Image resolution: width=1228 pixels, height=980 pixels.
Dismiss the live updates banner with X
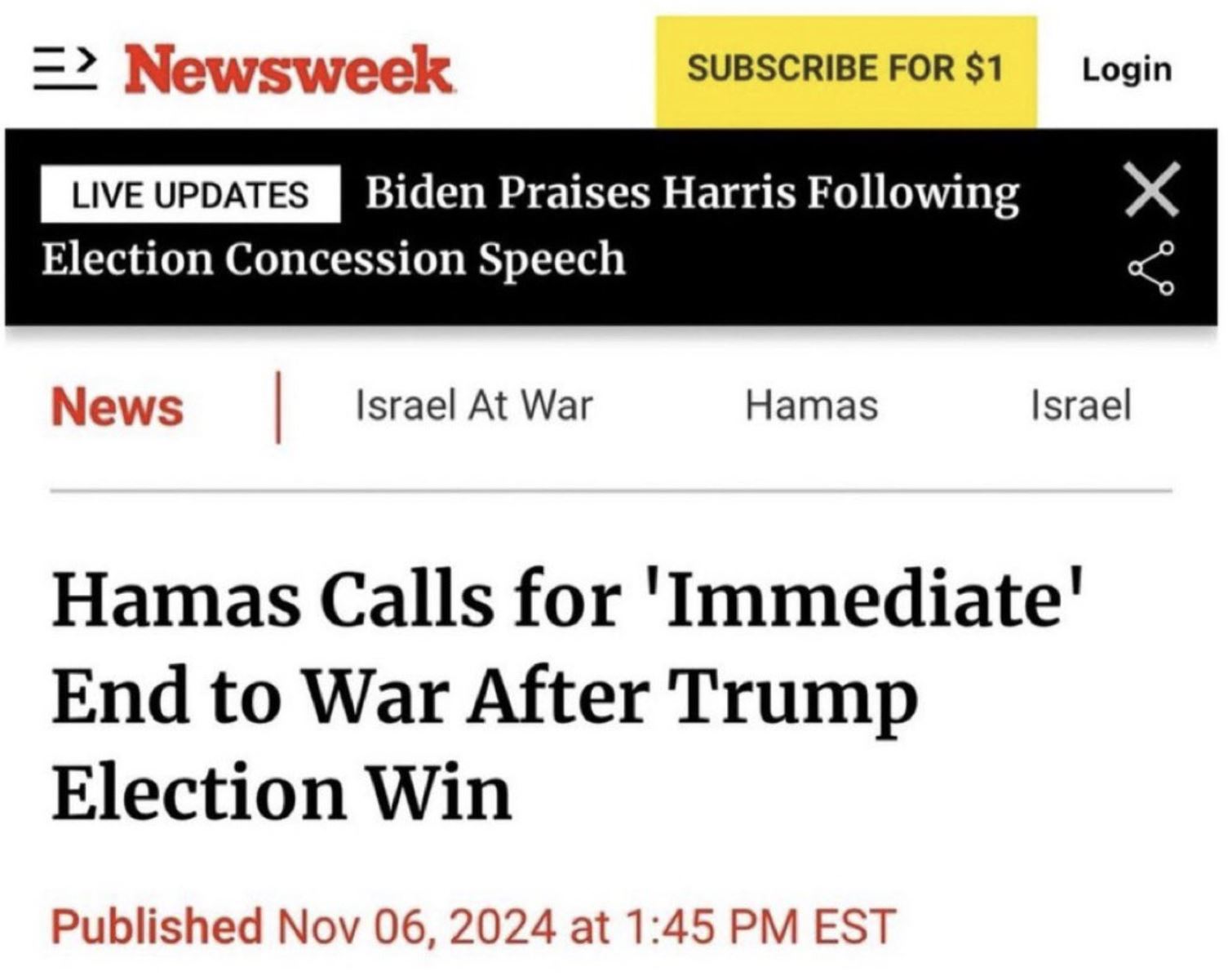[1152, 190]
